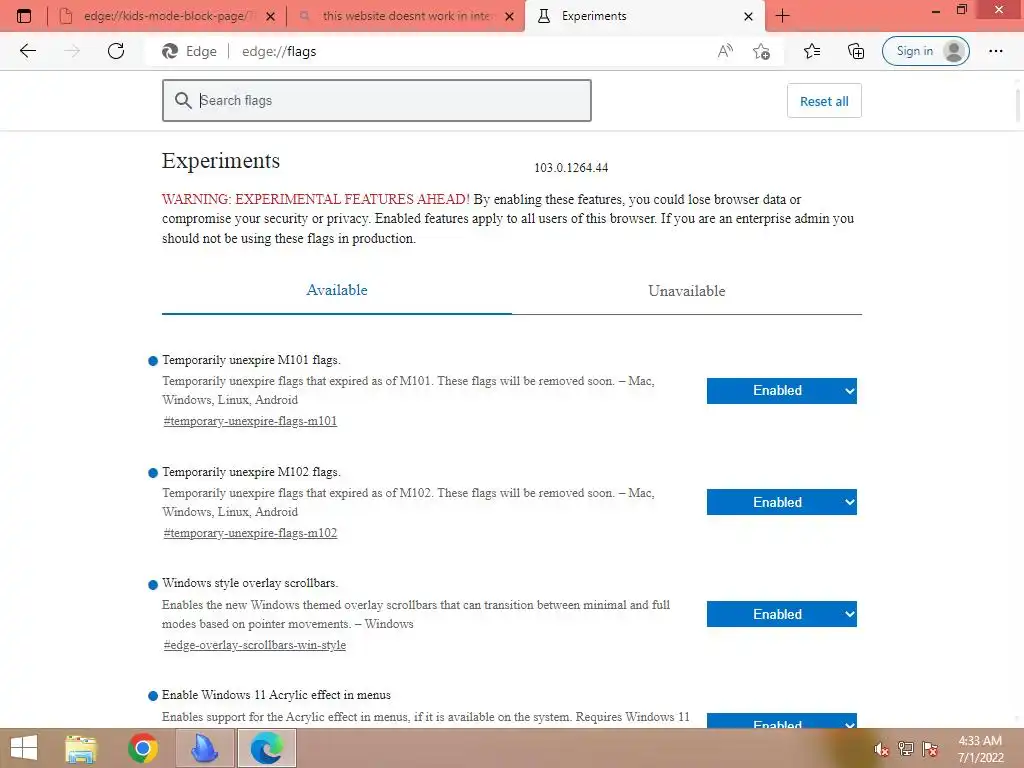Click the #temporary-unexpire-flags-m102 link
This screenshot has width=1024, height=768.
[x=250, y=533]
